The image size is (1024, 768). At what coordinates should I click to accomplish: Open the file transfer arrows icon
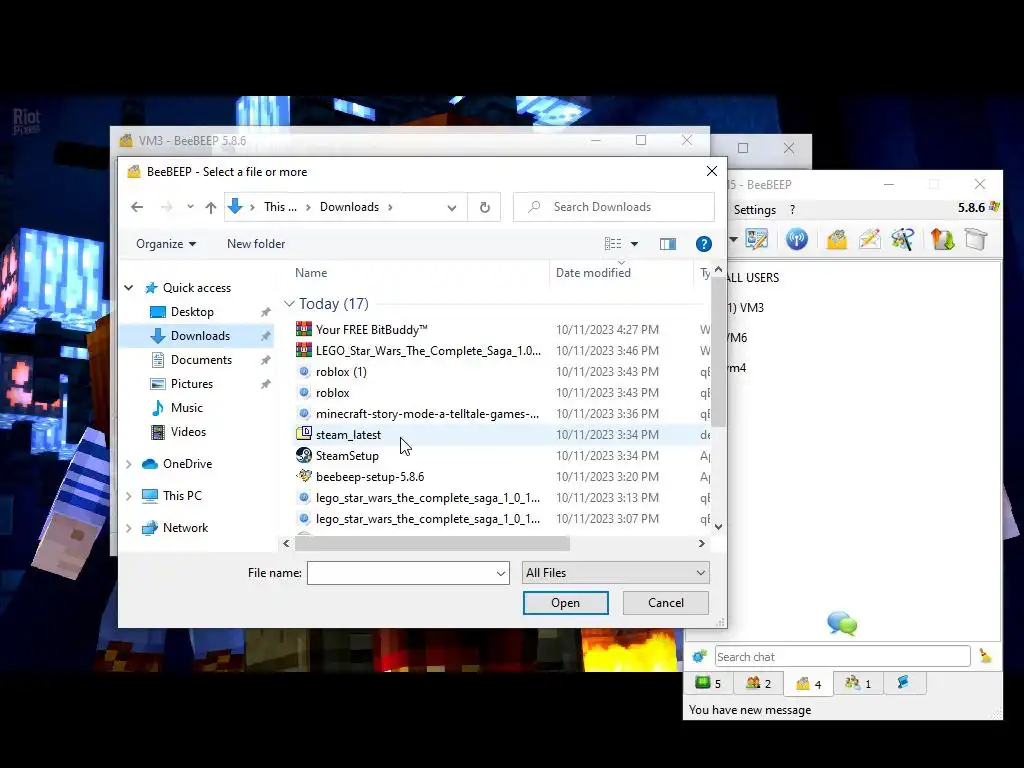tap(942, 239)
